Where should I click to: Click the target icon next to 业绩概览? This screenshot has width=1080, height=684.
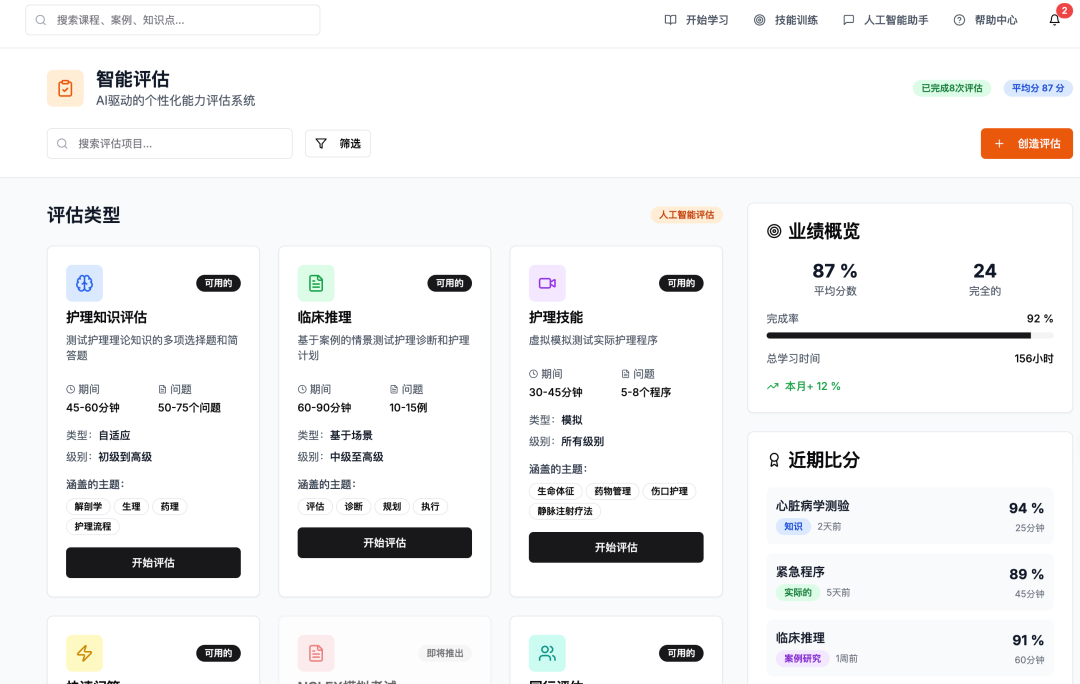[773, 231]
